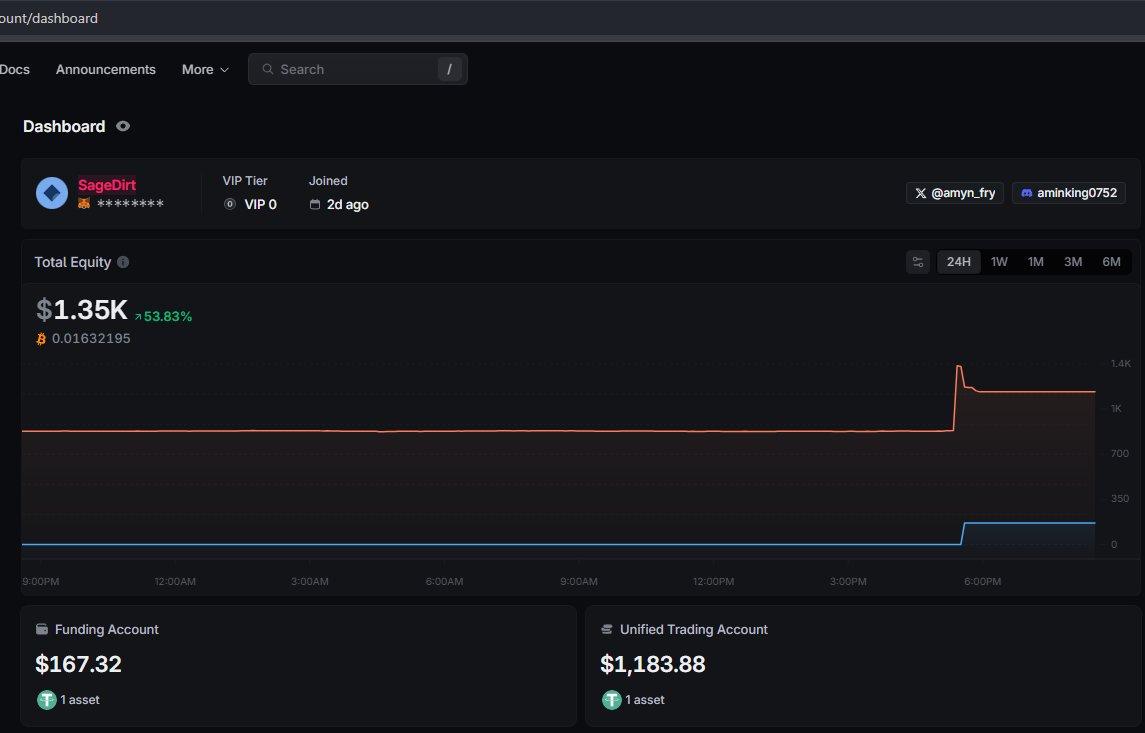Click the SageDirt profile avatar
The width and height of the screenshot is (1145, 733).
coord(52,193)
